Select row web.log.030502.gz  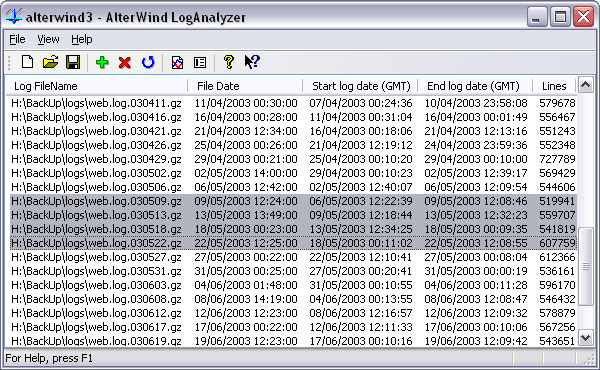[293, 173]
